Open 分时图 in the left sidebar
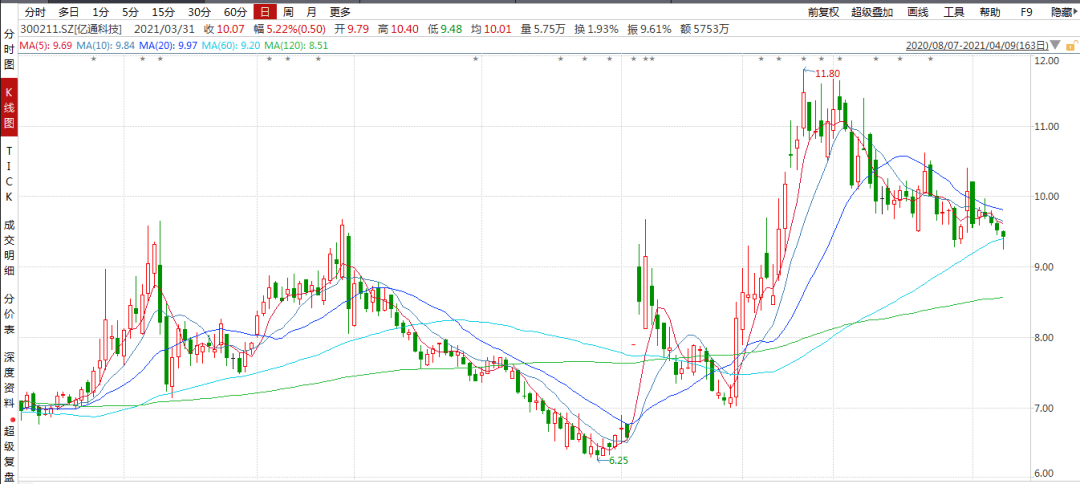The image size is (1080, 484). [9, 51]
